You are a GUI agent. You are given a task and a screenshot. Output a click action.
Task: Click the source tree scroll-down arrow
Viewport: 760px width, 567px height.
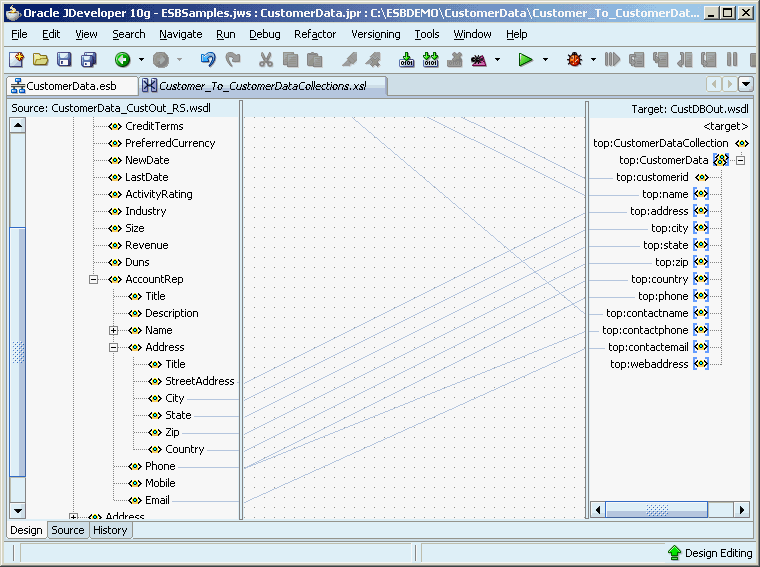point(18,511)
